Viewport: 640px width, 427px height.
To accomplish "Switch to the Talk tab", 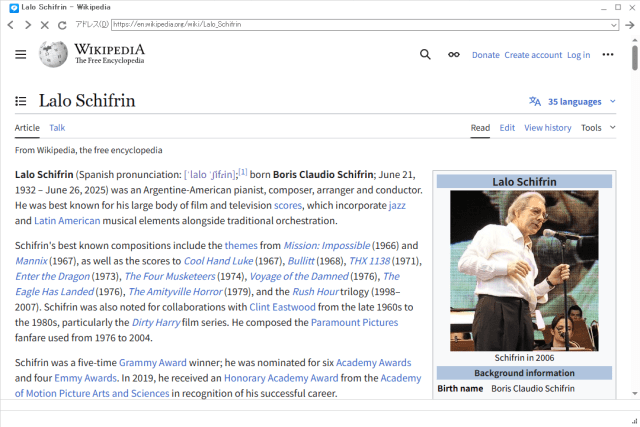I will (x=57, y=128).
